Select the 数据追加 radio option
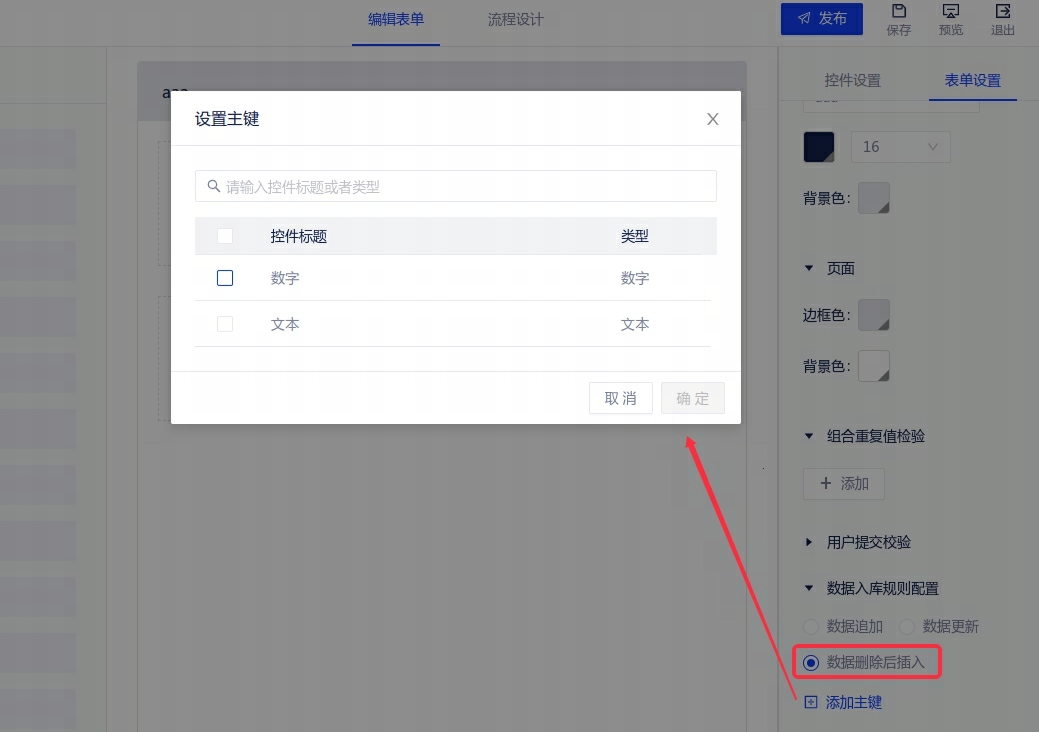 click(812, 626)
